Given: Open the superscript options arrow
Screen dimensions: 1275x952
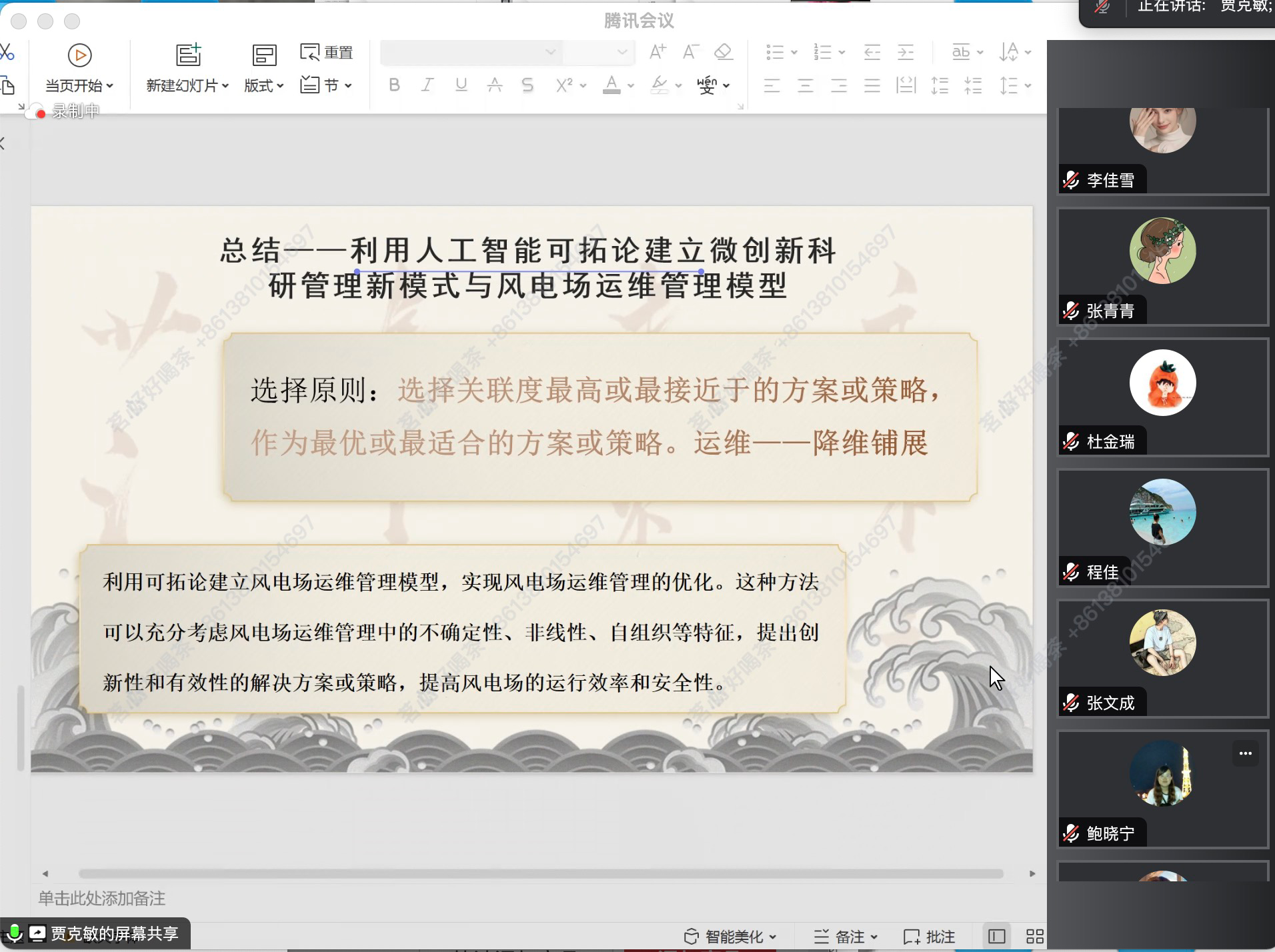Looking at the screenshot, I should pyautogui.click(x=583, y=86).
